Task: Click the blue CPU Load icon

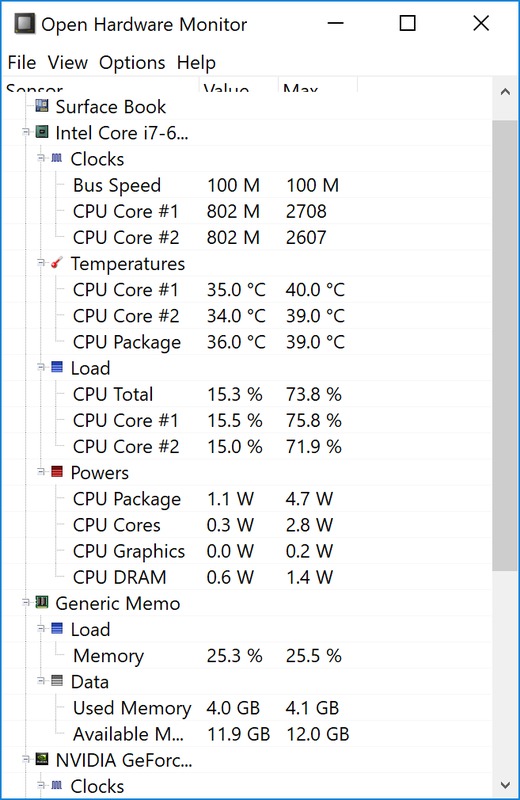Action: click(x=57, y=367)
